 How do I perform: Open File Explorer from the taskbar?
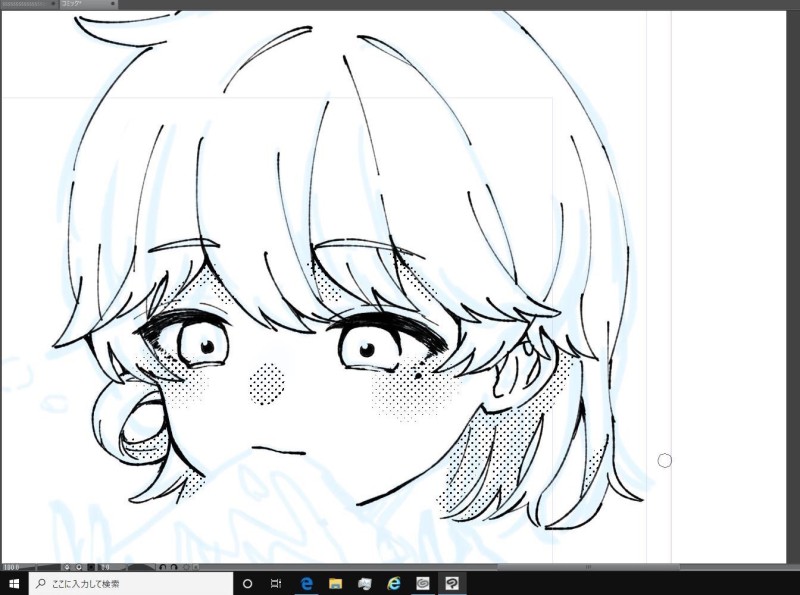tap(335, 583)
